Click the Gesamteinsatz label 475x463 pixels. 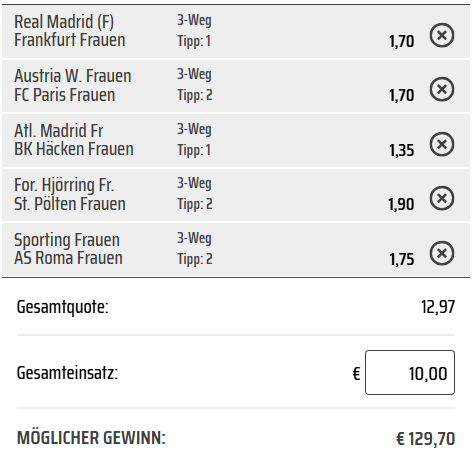pos(67,373)
